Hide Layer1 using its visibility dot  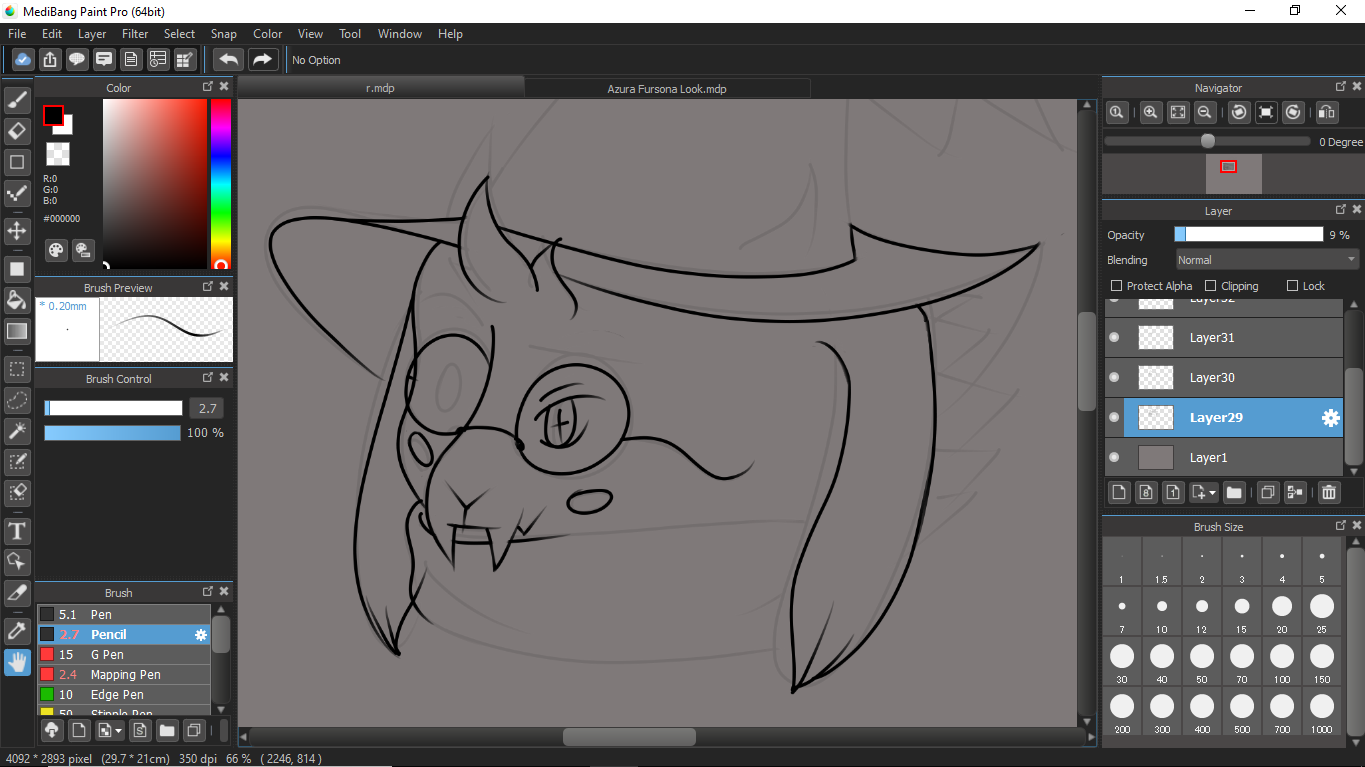[1114, 457]
